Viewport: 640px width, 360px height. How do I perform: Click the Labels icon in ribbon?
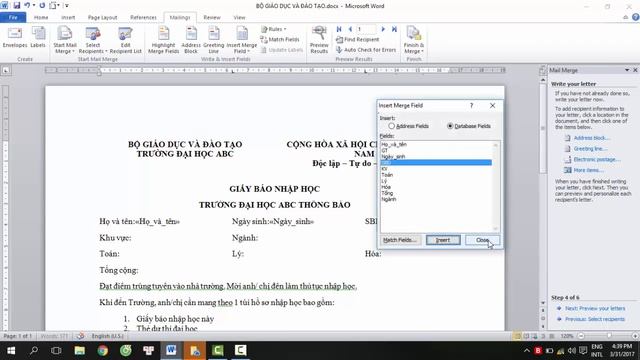tap(38, 38)
